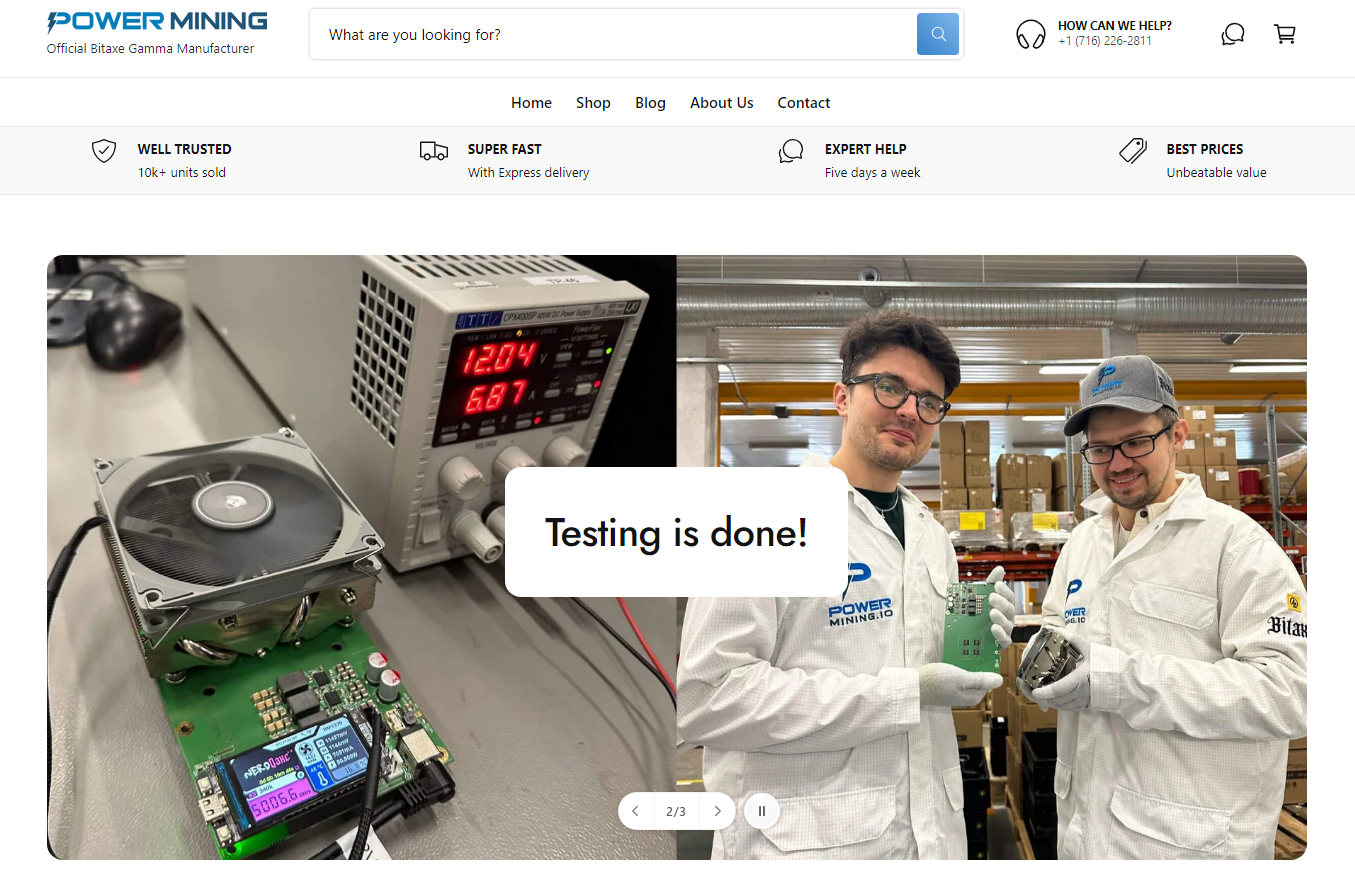Click the '10k+ units sold' text
Screen dimensions: 1355x880
point(182,173)
